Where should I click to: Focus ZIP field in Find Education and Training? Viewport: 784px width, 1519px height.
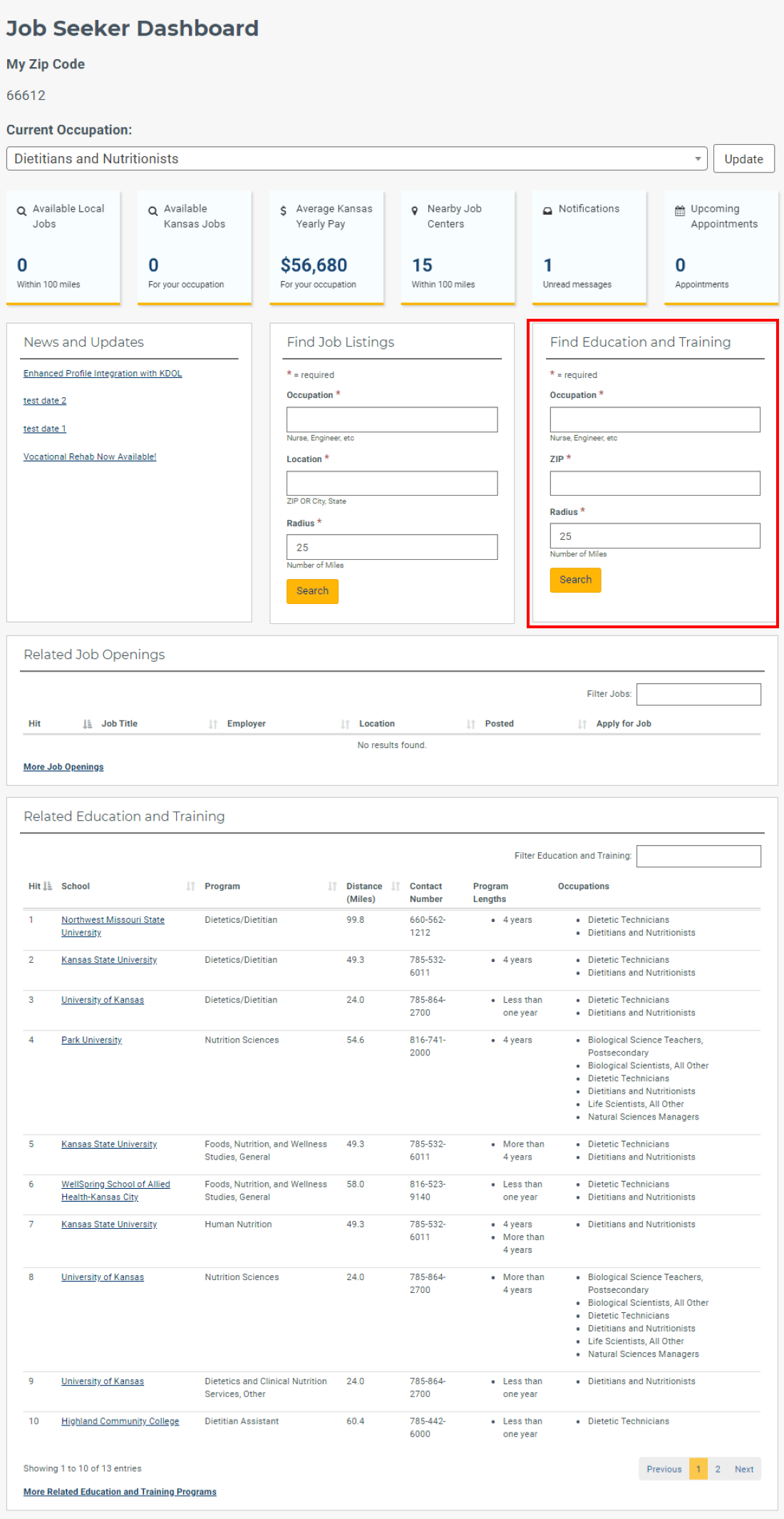(655, 484)
